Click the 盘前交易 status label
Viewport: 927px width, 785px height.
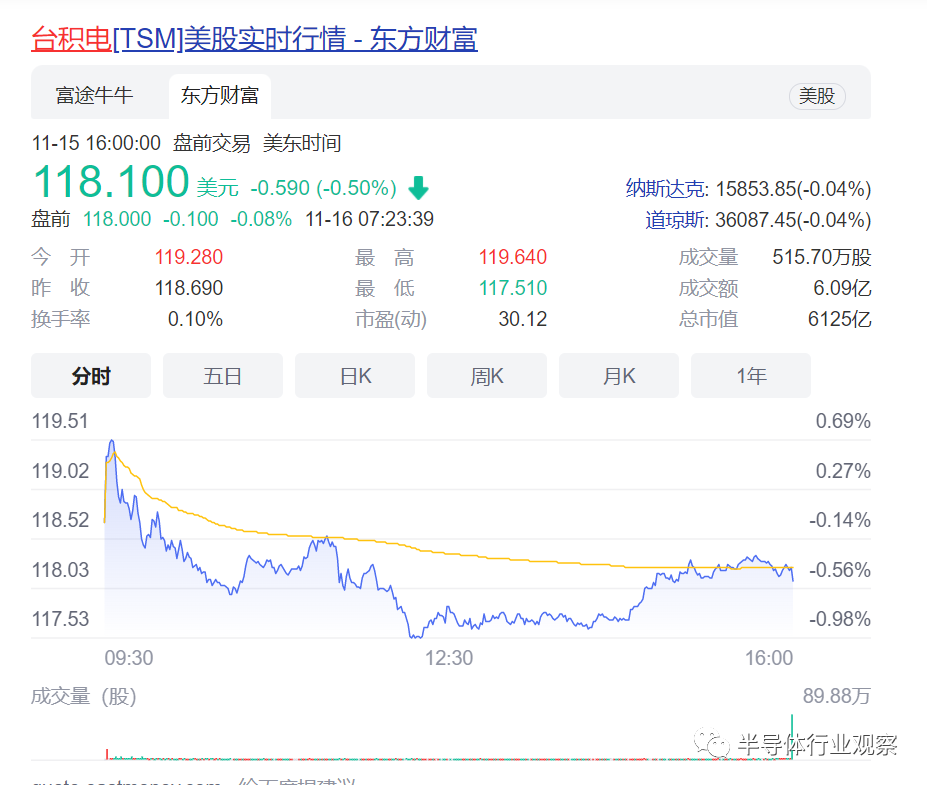pos(212,143)
